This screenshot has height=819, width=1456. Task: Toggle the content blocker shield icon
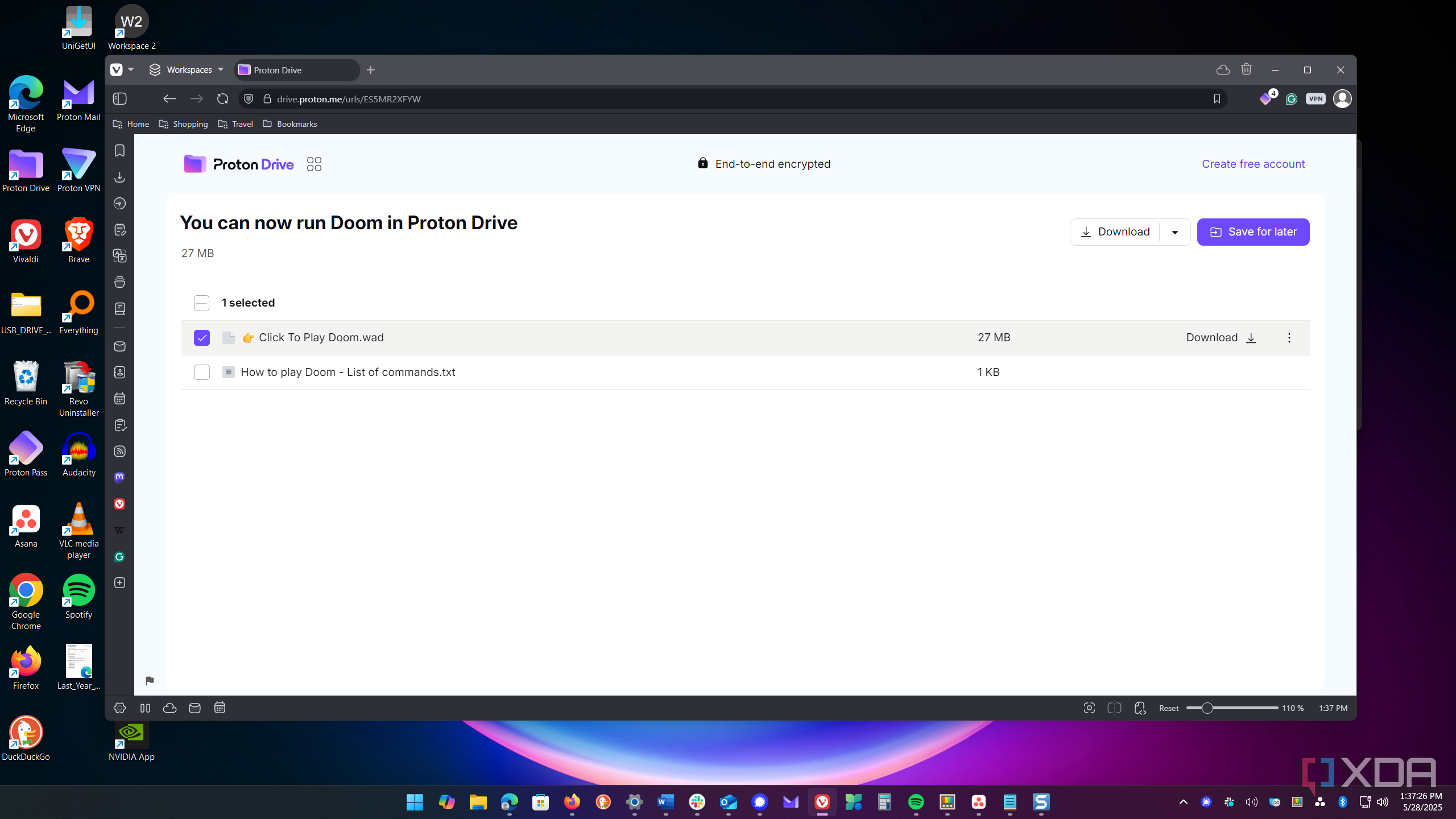(249, 99)
